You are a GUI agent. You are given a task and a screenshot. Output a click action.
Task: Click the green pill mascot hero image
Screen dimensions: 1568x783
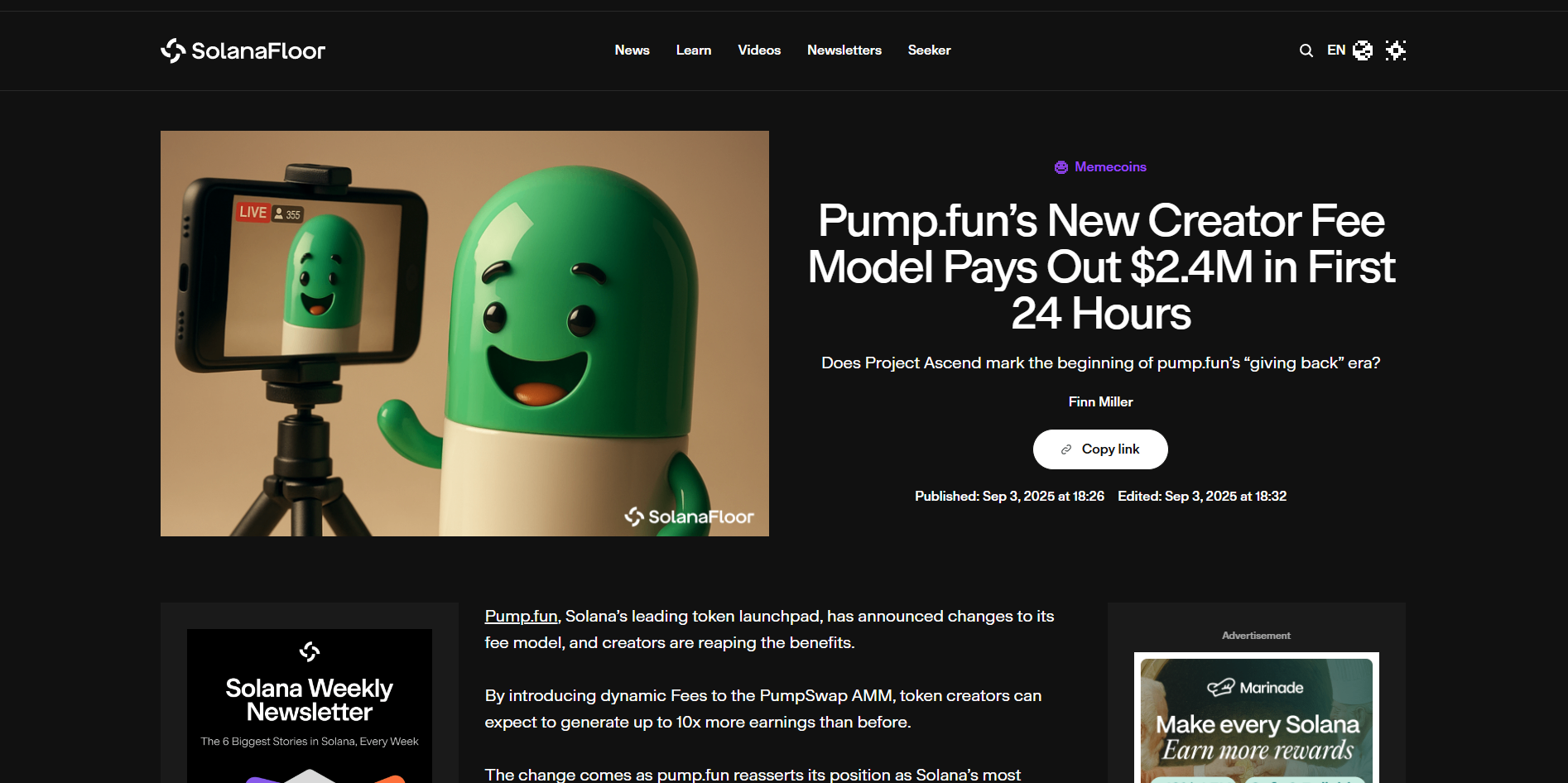click(464, 334)
